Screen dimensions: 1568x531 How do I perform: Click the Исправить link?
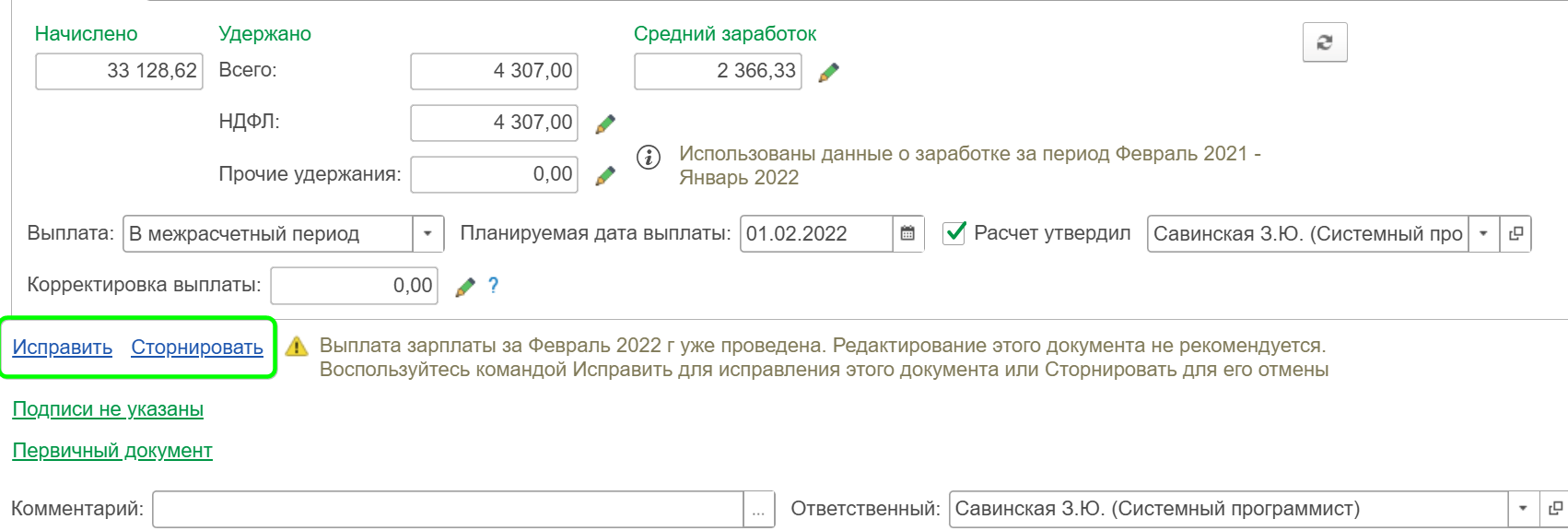click(61, 350)
